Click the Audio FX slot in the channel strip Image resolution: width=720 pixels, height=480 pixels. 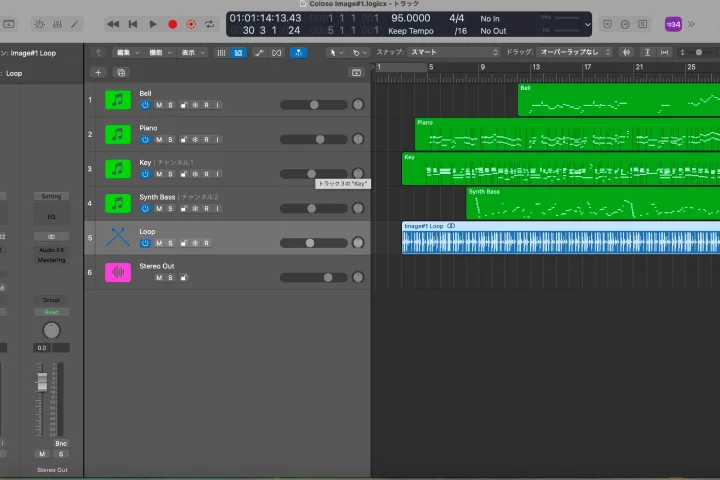pos(51,250)
